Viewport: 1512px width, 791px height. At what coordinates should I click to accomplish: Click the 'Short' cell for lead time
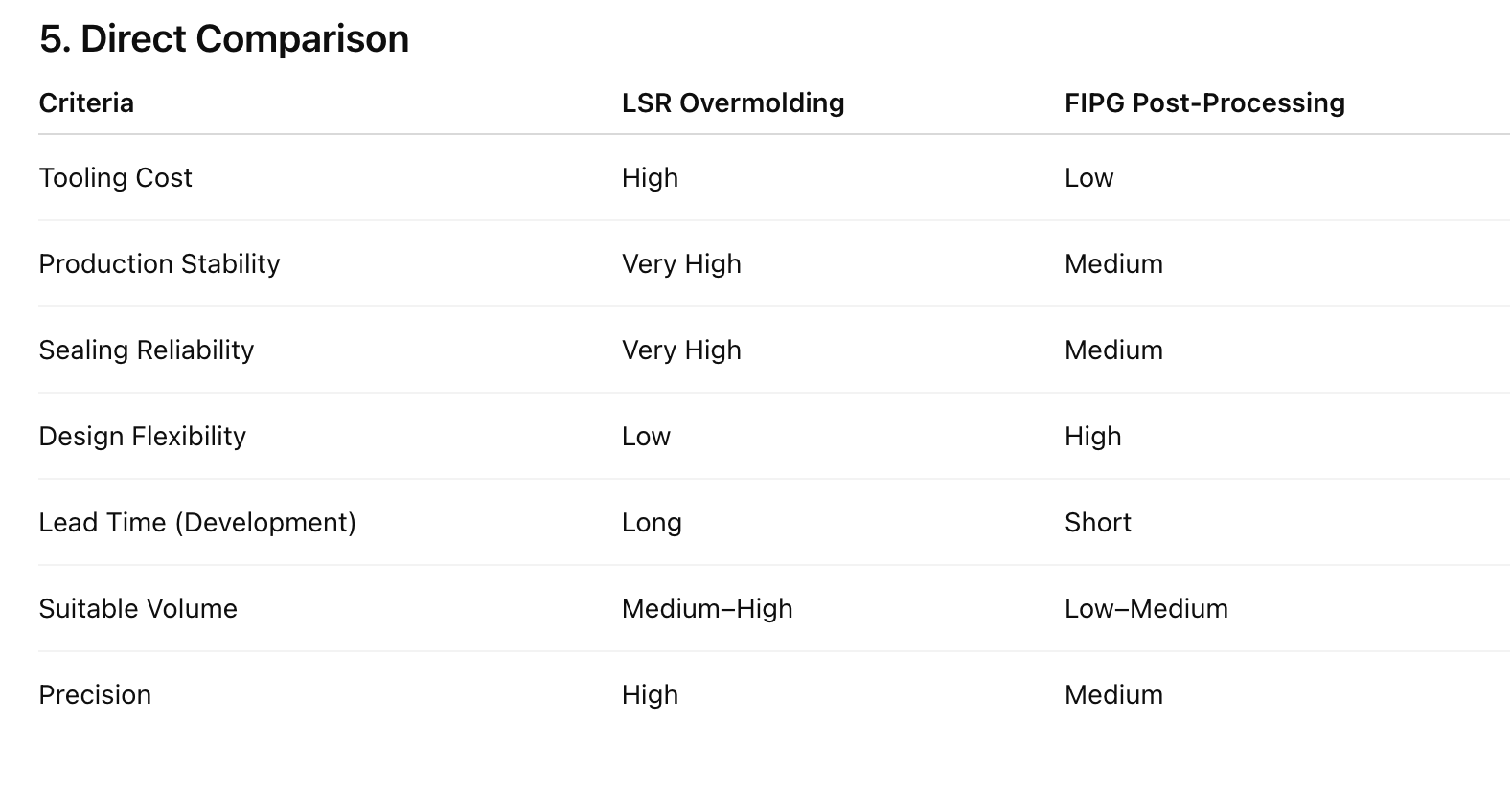(1098, 523)
